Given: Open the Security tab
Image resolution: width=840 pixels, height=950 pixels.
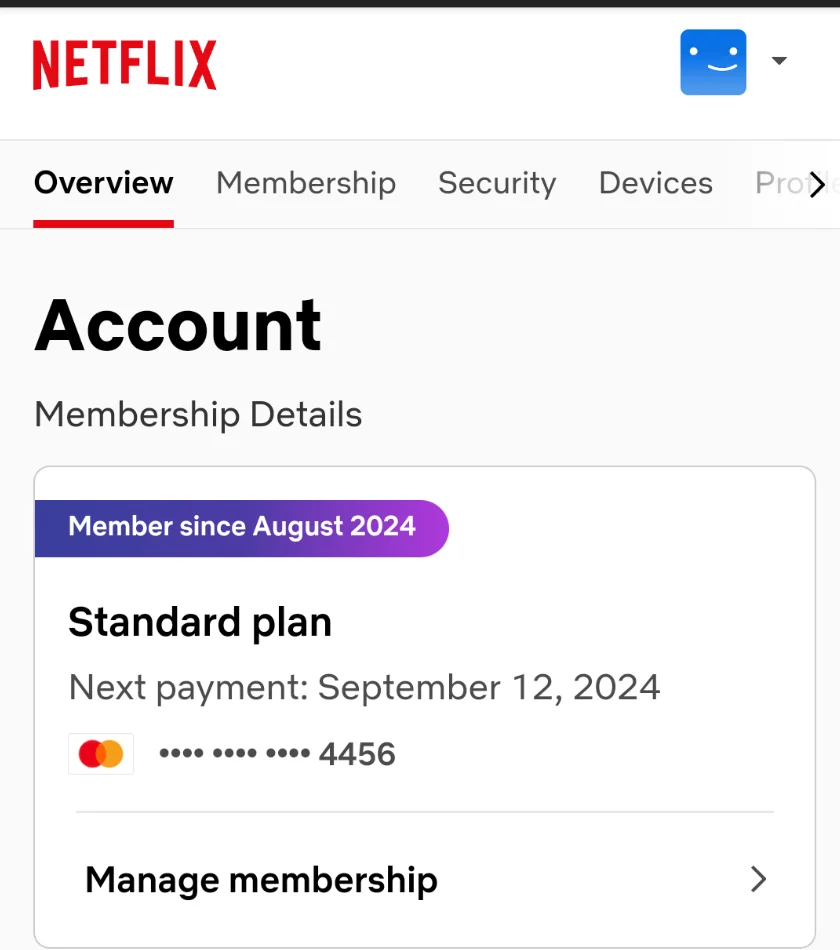Looking at the screenshot, I should (x=497, y=183).
